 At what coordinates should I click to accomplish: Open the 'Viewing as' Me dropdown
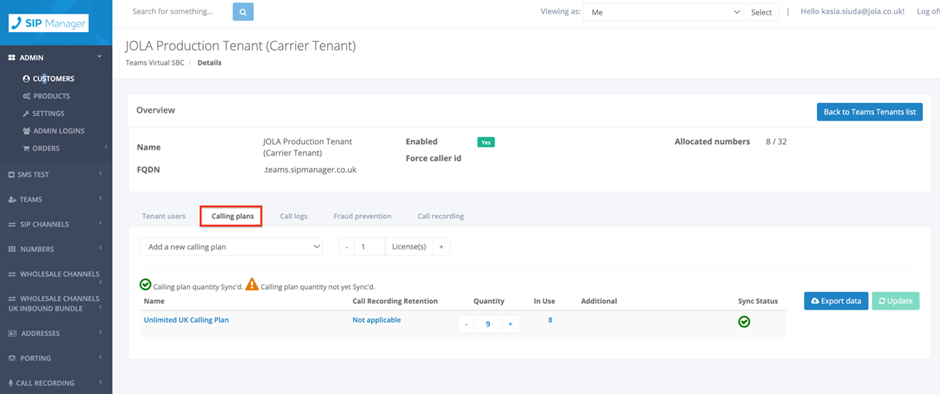[664, 12]
